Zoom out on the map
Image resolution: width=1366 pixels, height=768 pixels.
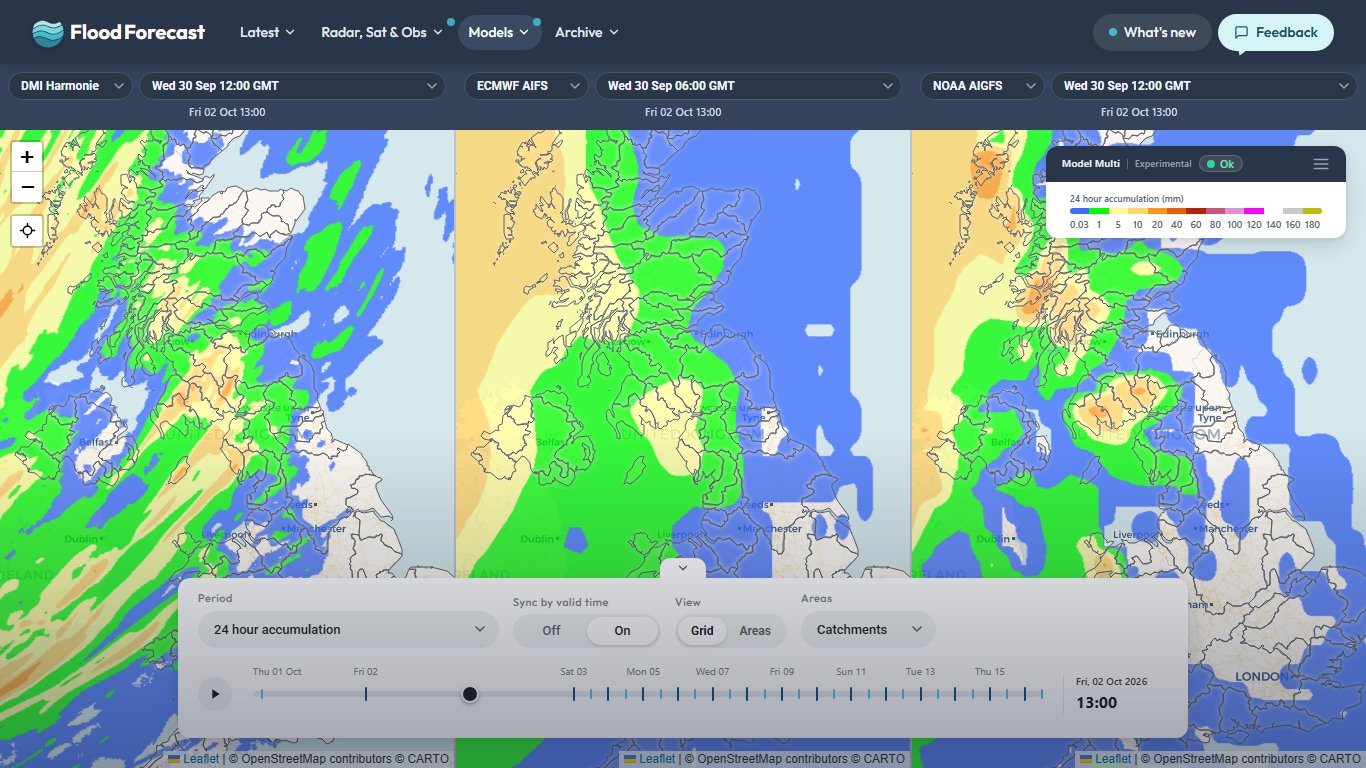[x=27, y=187]
